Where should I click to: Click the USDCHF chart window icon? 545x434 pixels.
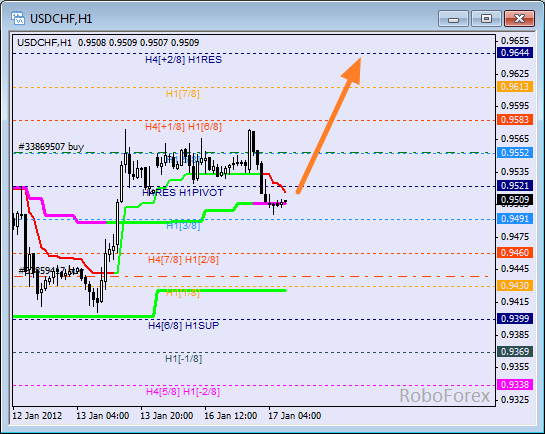point(18,18)
